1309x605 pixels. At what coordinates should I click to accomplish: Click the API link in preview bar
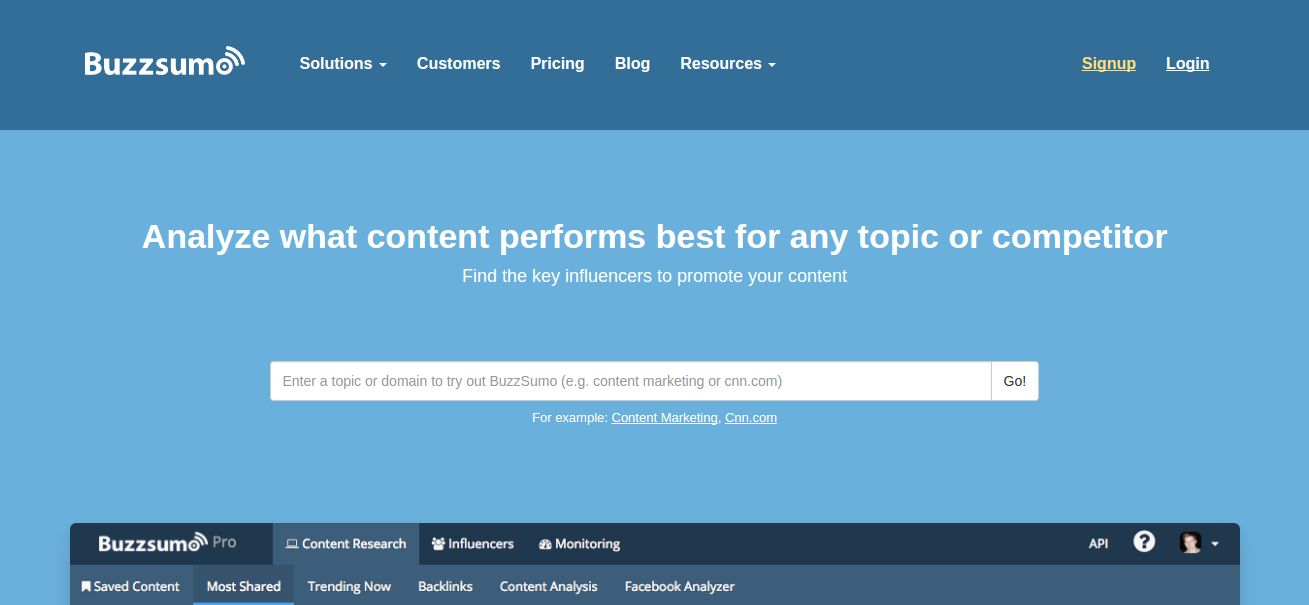pyautogui.click(x=1098, y=544)
